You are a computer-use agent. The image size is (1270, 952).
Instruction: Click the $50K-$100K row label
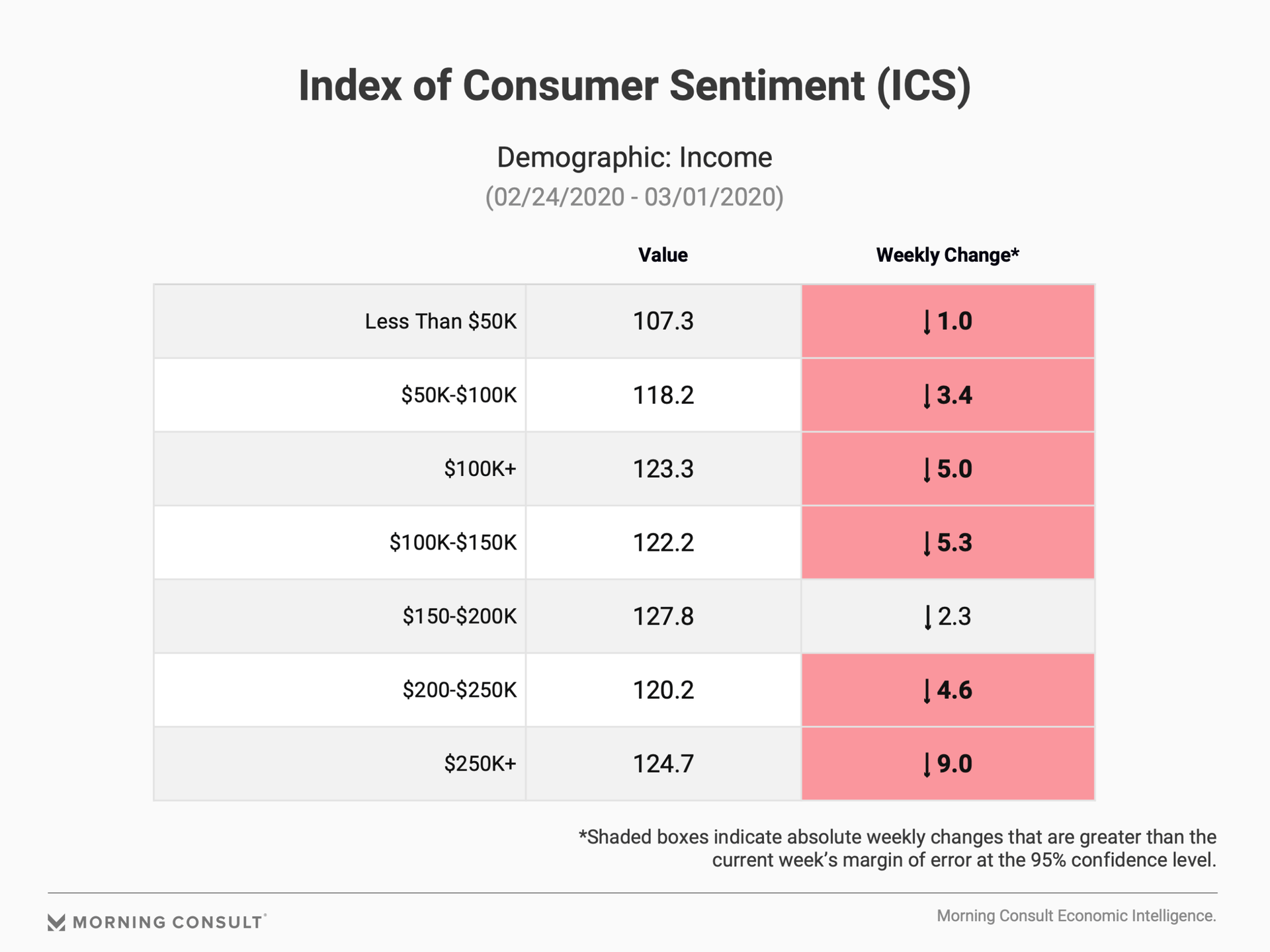tap(458, 395)
